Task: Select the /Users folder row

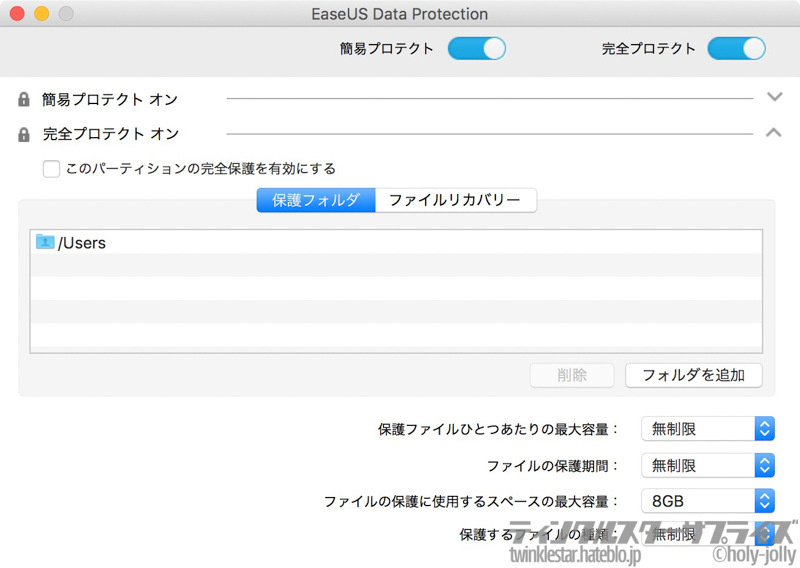Action: click(x=396, y=242)
